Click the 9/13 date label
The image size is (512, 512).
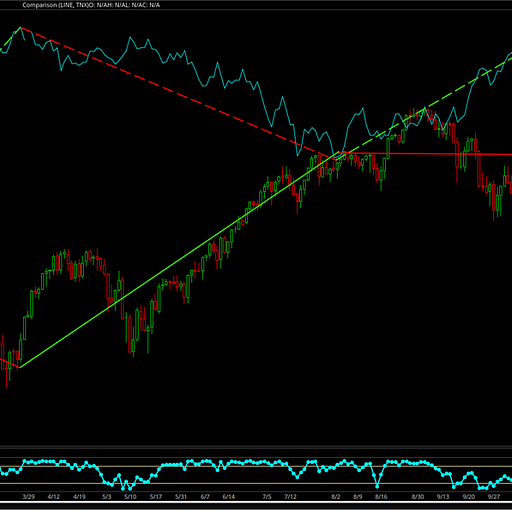click(x=443, y=497)
